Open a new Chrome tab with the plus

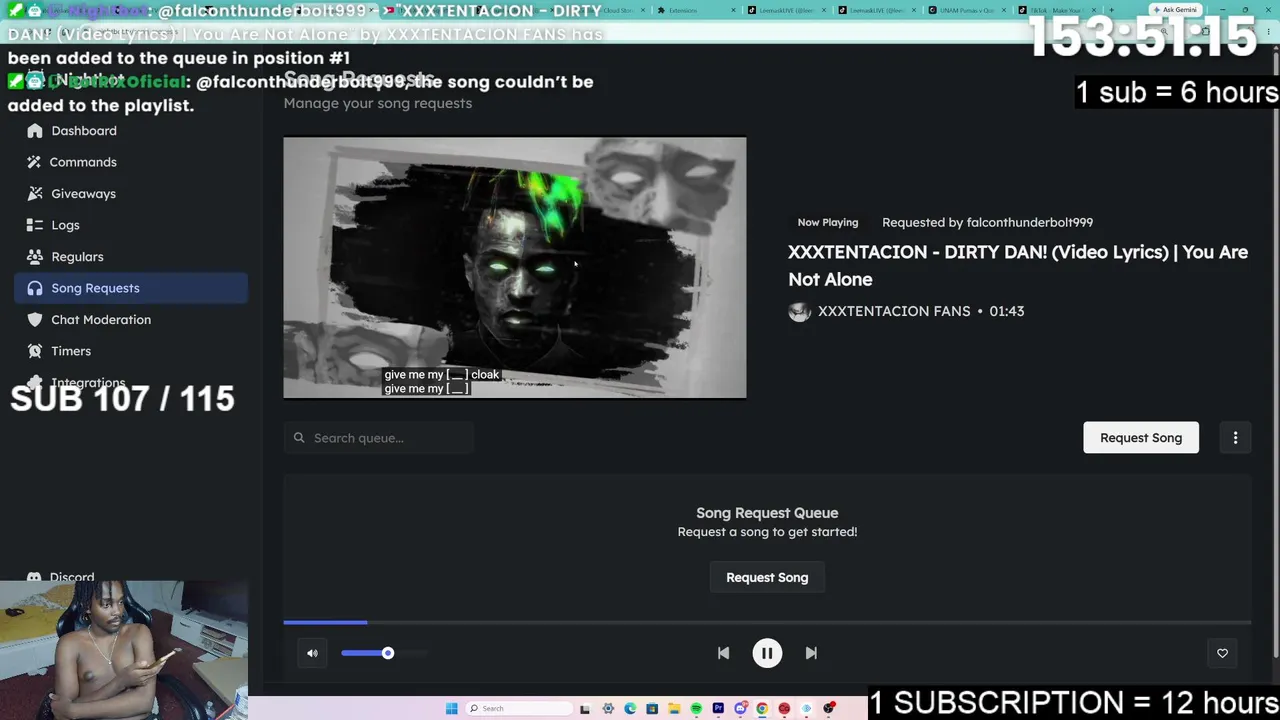tap(1111, 10)
